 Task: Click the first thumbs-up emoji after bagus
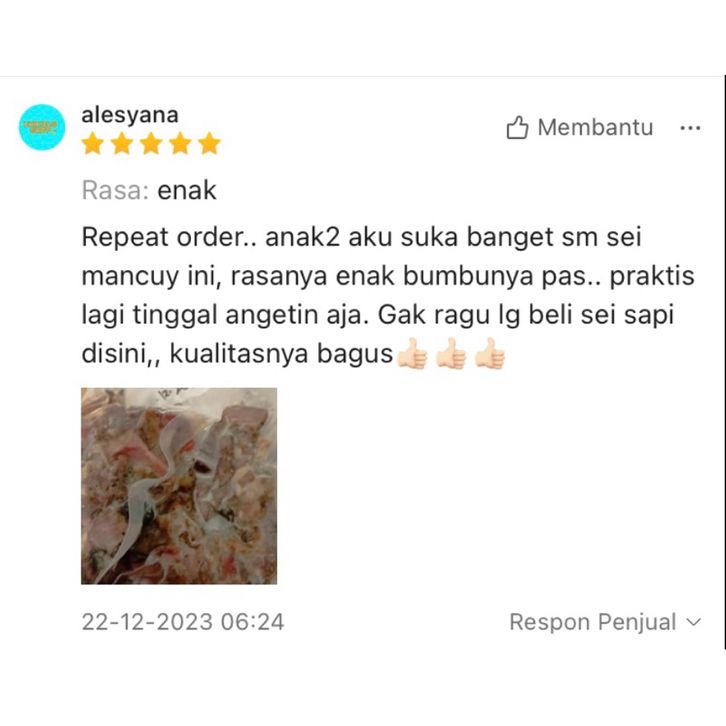point(412,354)
